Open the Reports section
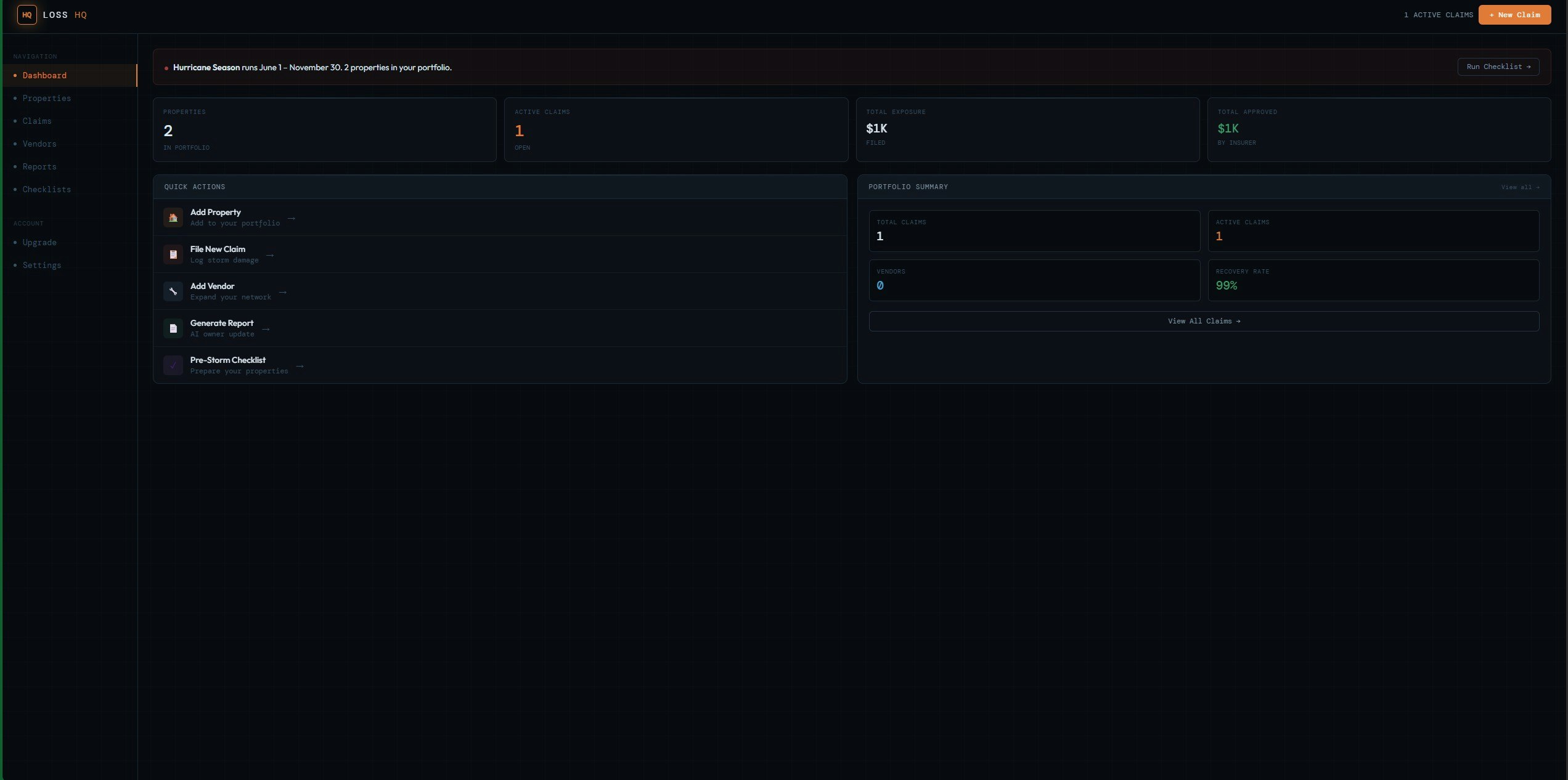This screenshot has height=780, width=1568. pyautogui.click(x=69, y=166)
